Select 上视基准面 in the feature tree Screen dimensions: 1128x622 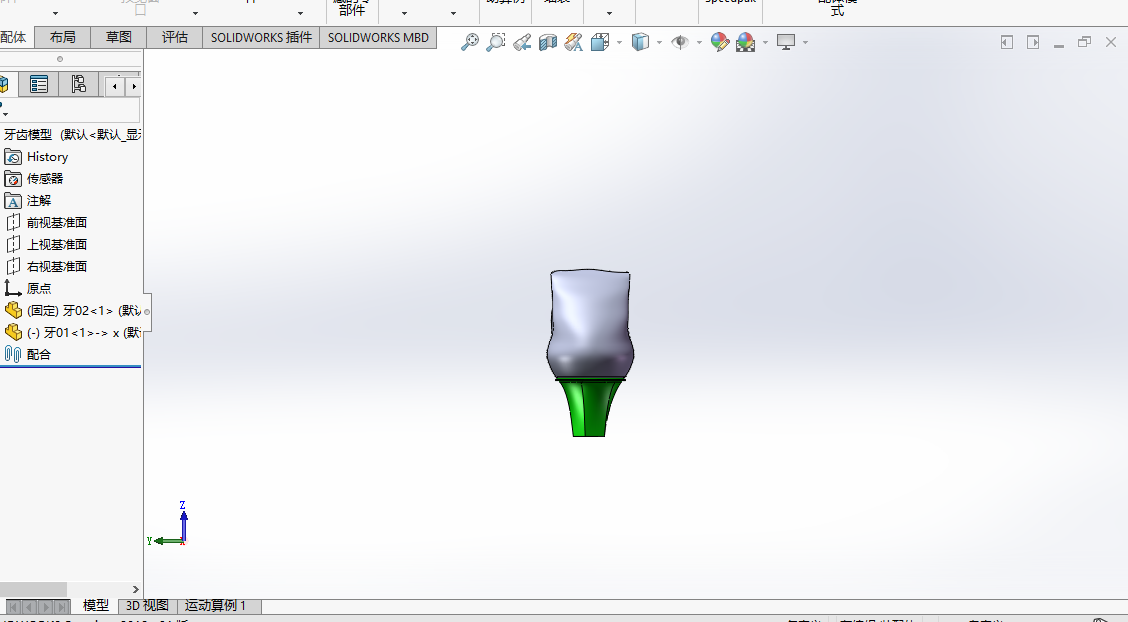[x=57, y=244]
